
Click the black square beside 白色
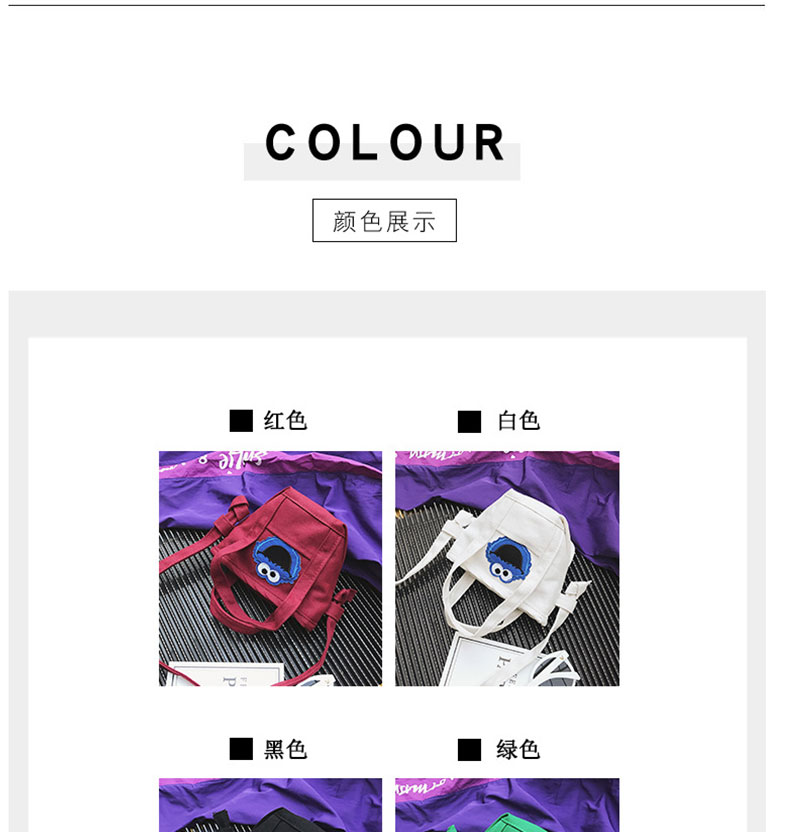[x=469, y=422]
